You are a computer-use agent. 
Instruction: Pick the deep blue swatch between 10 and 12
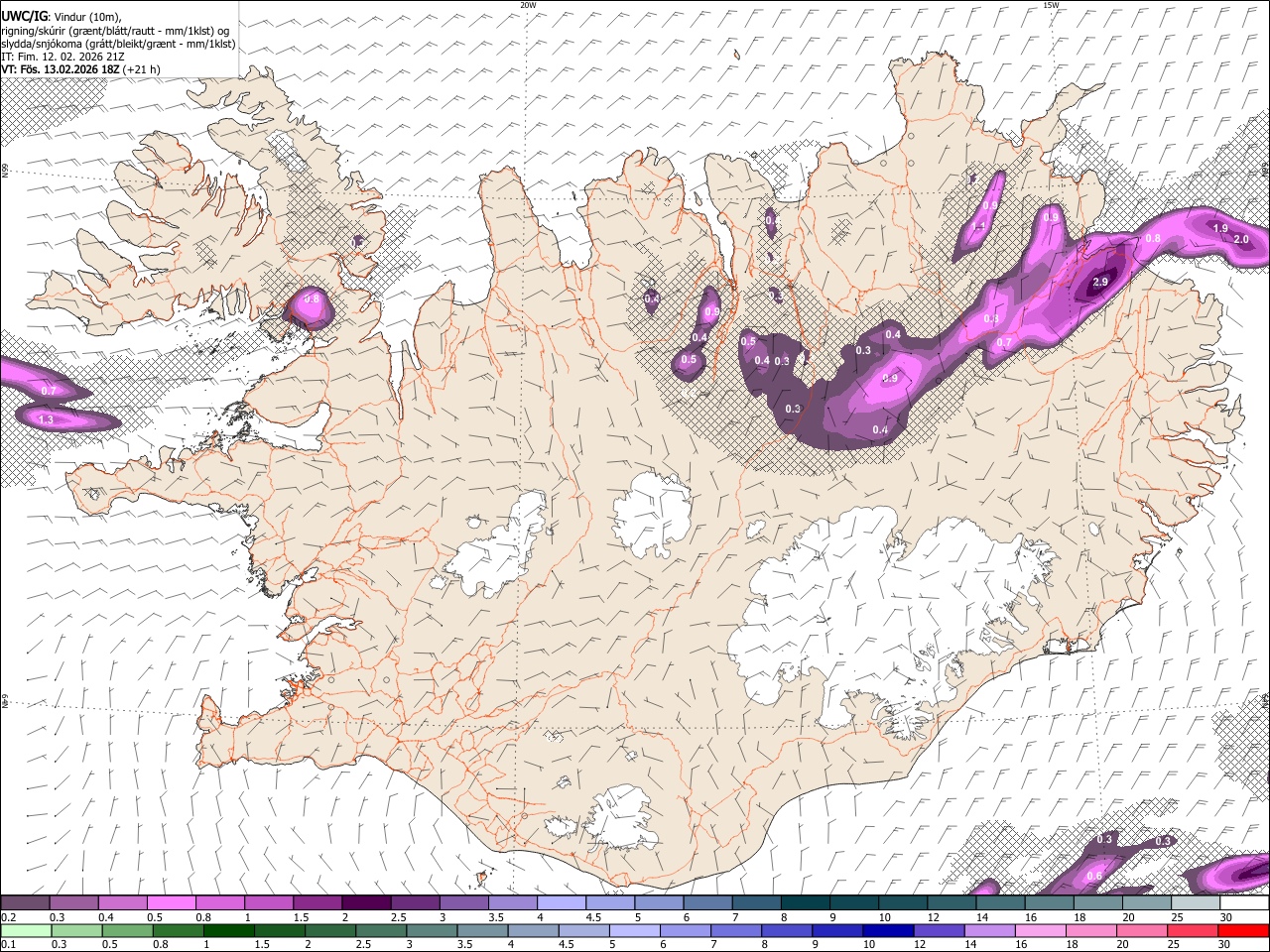(888, 930)
